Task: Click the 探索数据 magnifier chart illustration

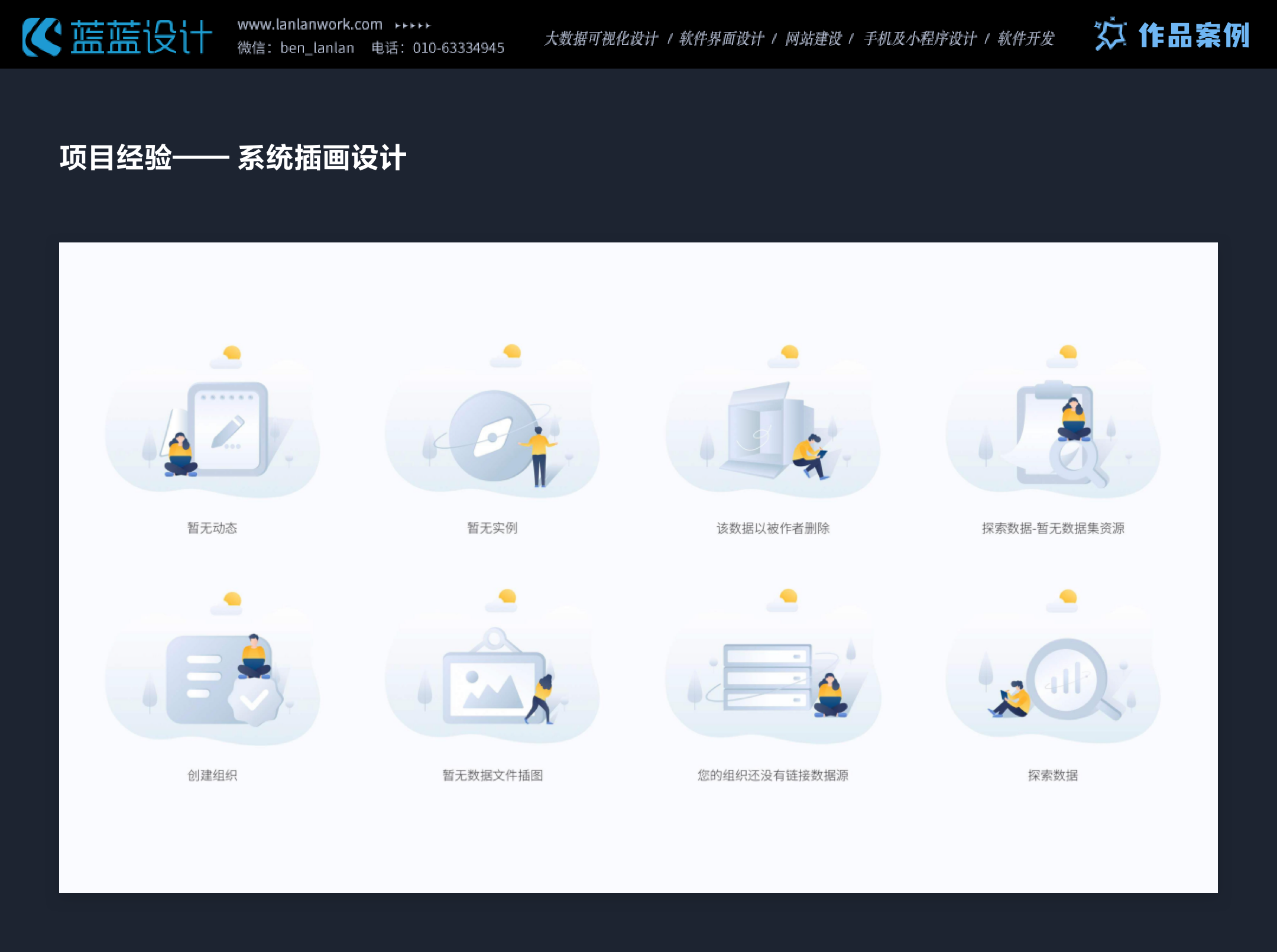Action: click(x=1067, y=679)
